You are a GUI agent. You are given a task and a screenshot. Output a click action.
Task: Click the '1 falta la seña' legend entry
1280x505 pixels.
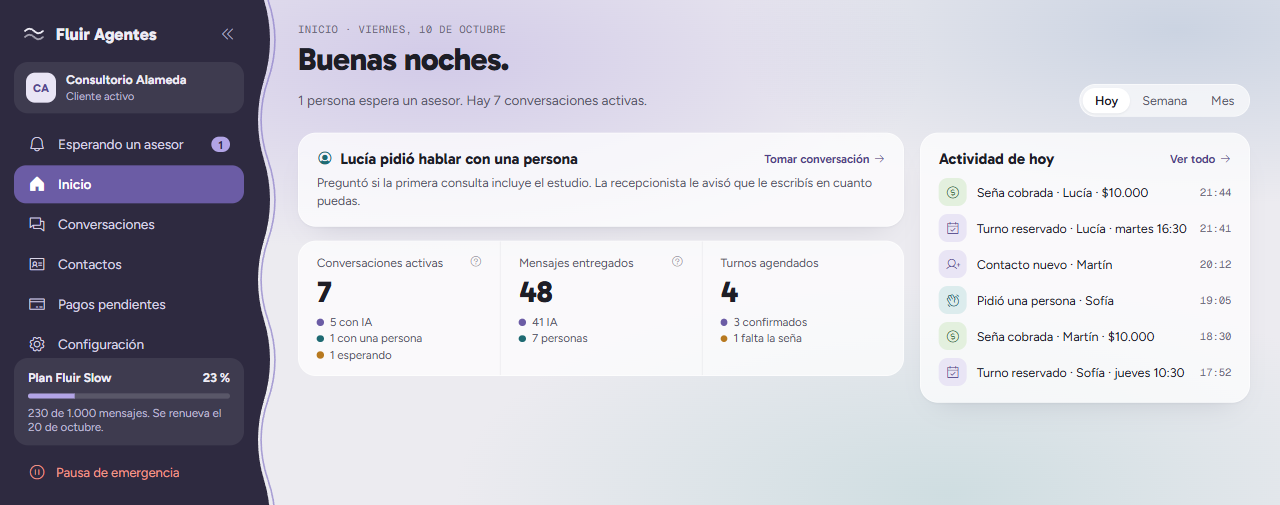pos(761,338)
